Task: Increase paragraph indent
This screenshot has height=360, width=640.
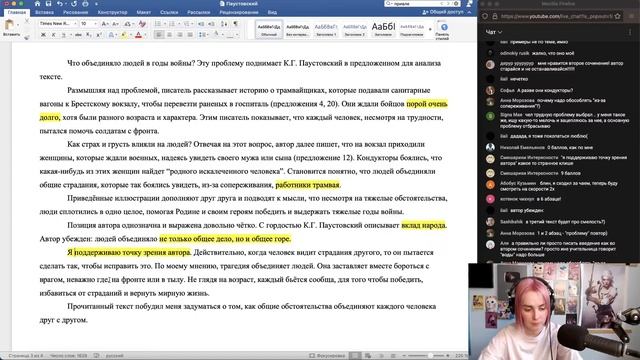Action: pyautogui.click(x=211, y=24)
